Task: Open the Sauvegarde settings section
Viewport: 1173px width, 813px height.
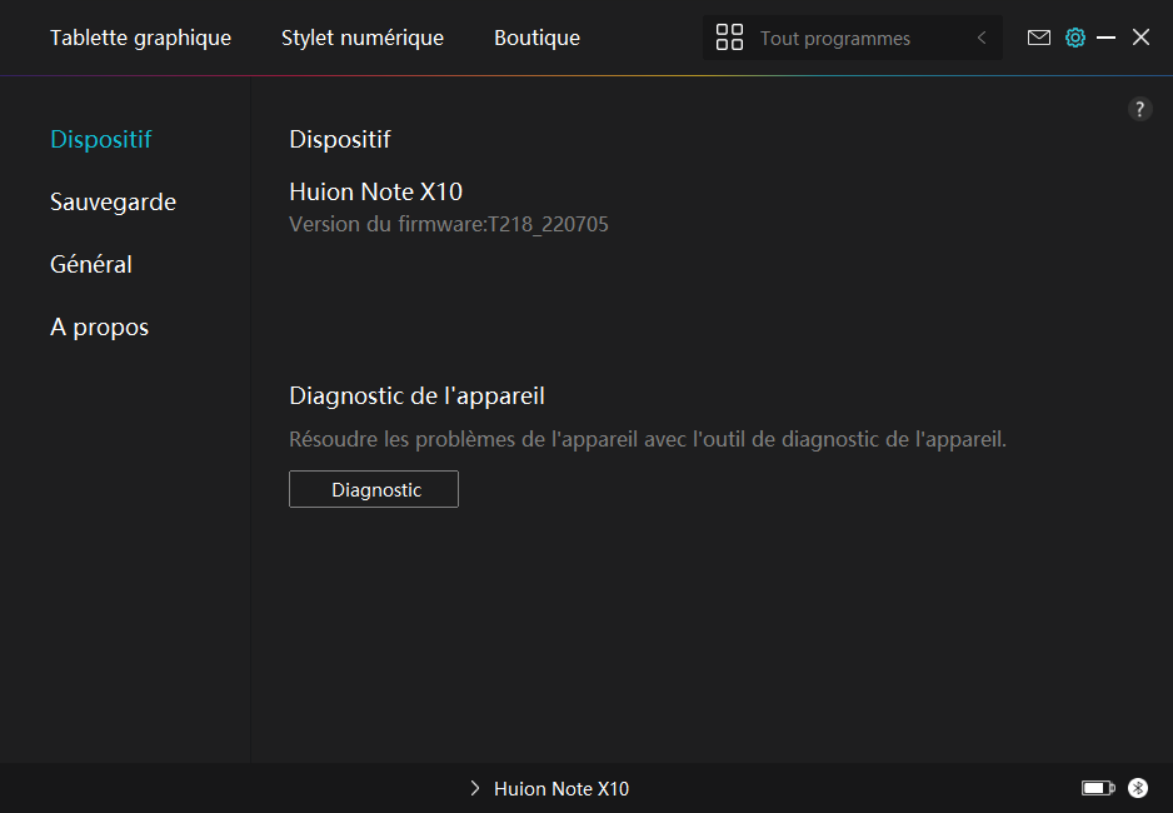Action: (x=113, y=202)
